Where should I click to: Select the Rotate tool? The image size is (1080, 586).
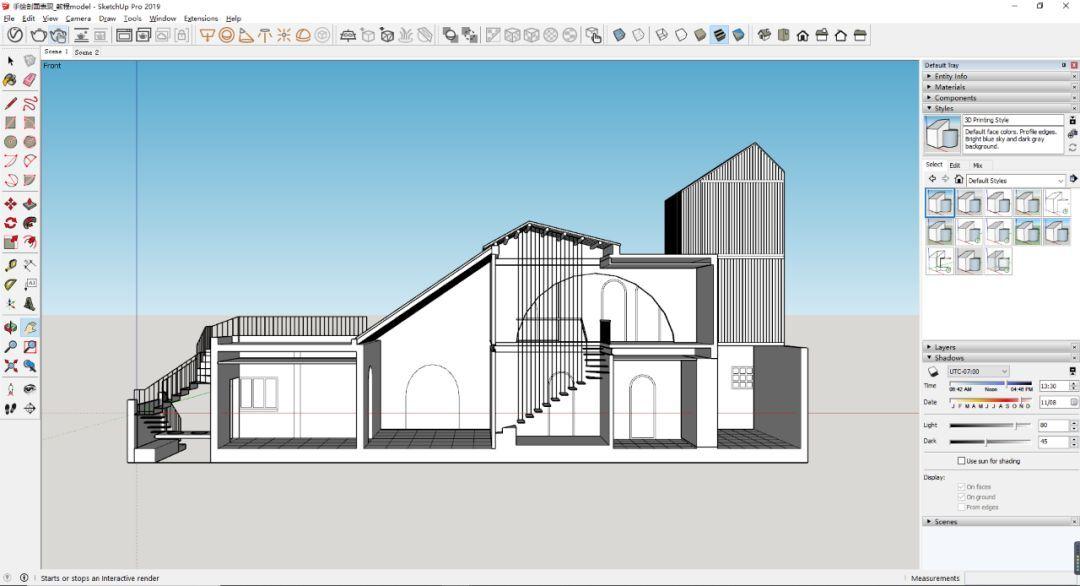pos(10,223)
